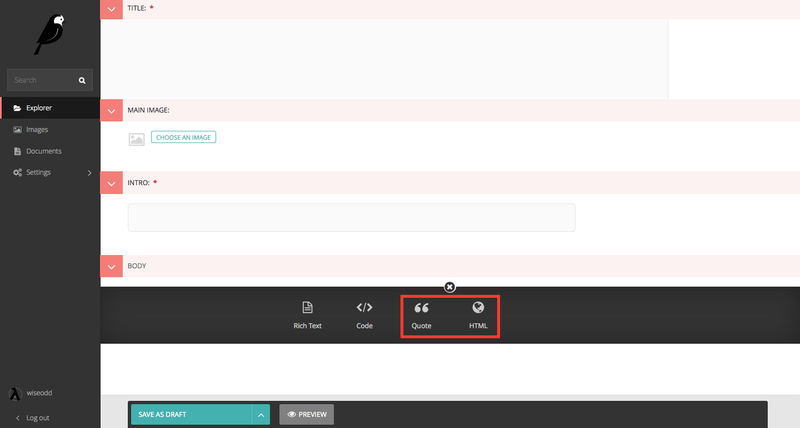
Task: Close the block chooser with X icon
Action: [450, 287]
